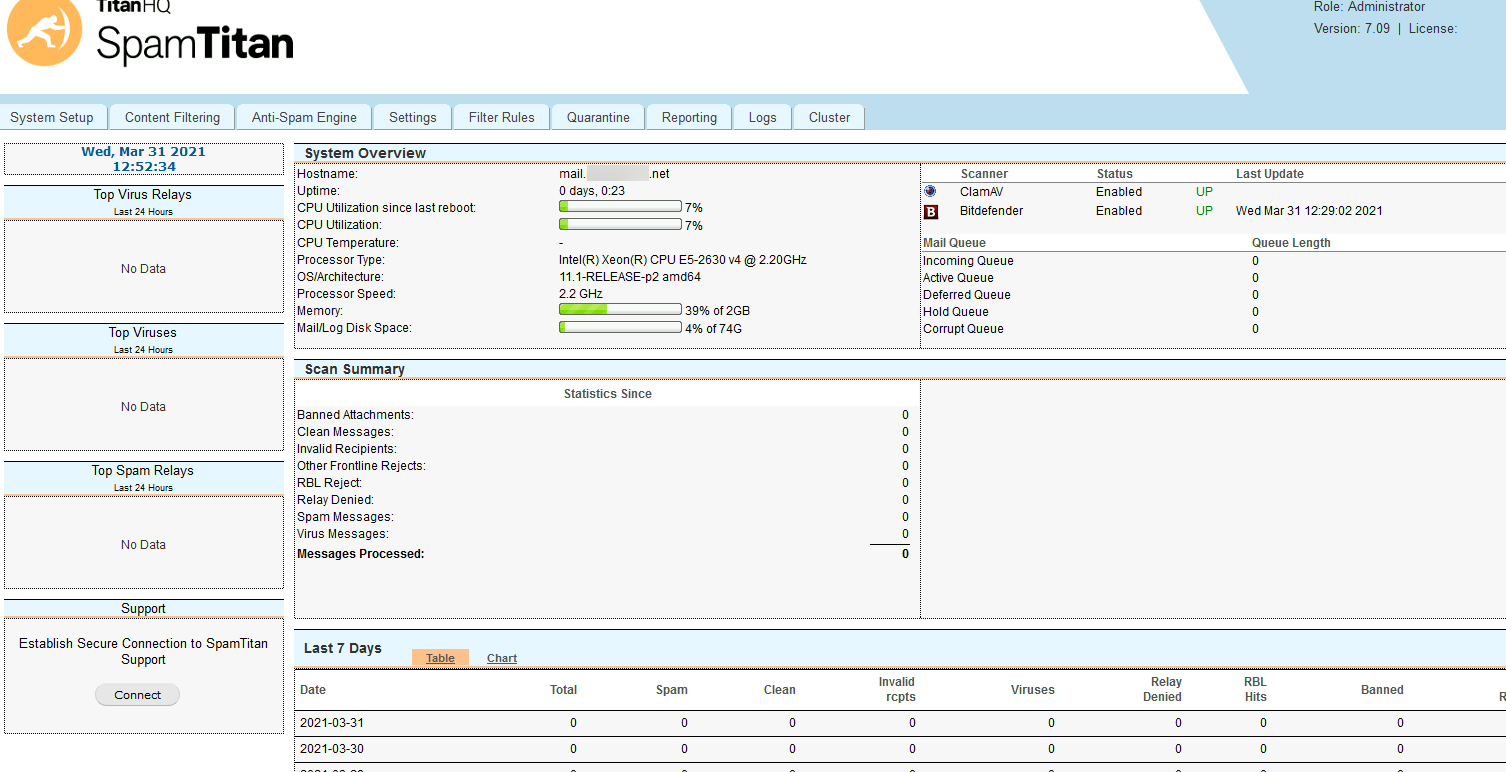Click the Viruses column header
1506x772 pixels.
click(x=1033, y=690)
